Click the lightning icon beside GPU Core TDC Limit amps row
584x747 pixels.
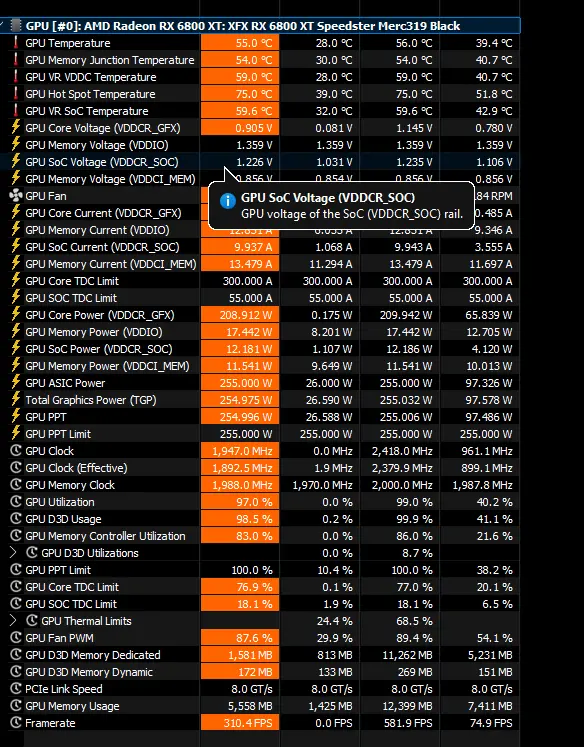(16, 281)
